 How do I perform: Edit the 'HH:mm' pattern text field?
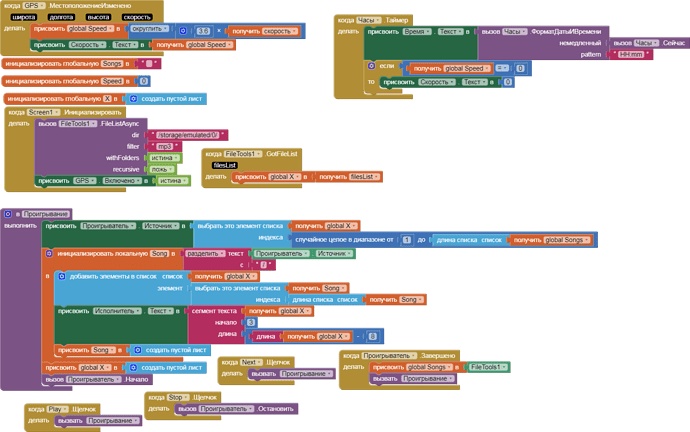click(x=631, y=54)
